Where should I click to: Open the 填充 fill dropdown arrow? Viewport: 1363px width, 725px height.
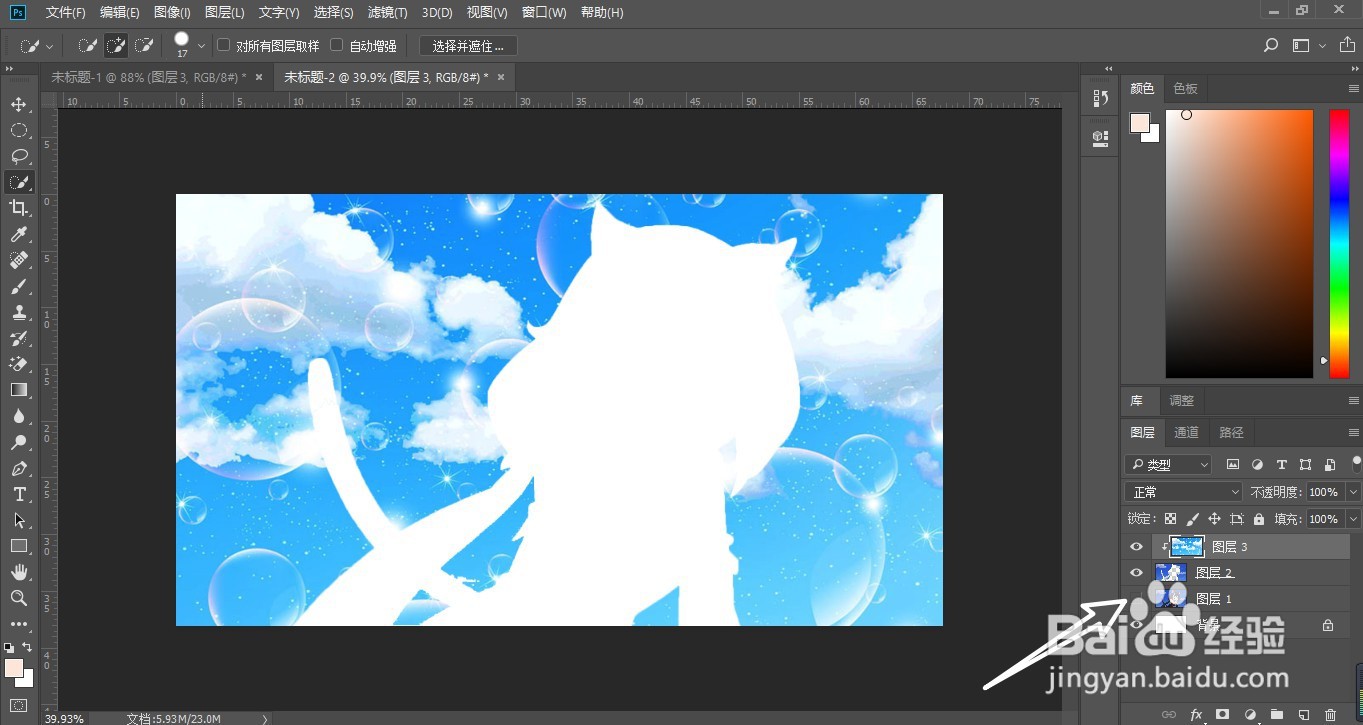click(x=1354, y=519)
